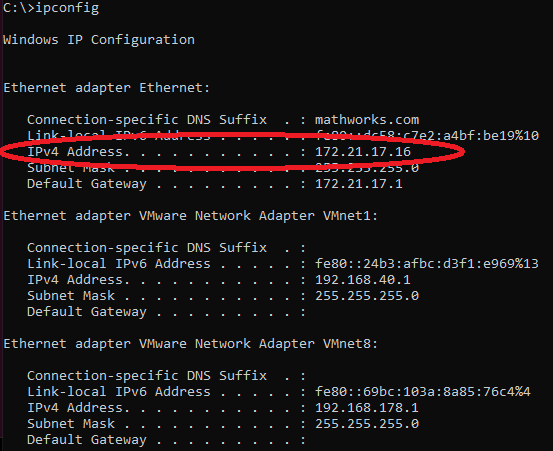
Task: Click the circled IPv4 address 172.21.17.16
Action: click(363, 152)
